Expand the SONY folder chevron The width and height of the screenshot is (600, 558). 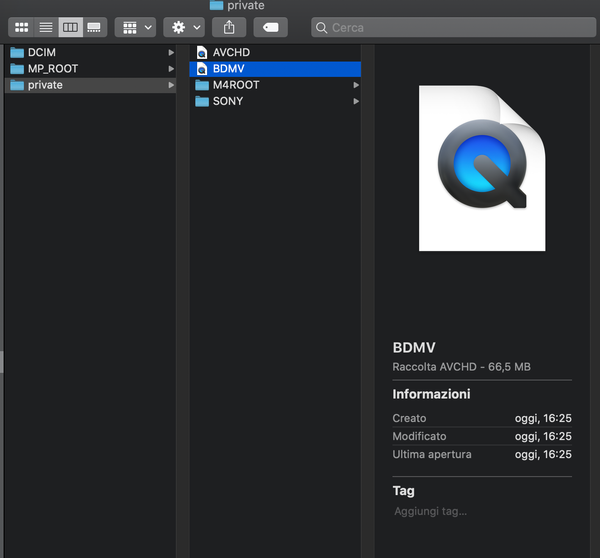(356, 101)
